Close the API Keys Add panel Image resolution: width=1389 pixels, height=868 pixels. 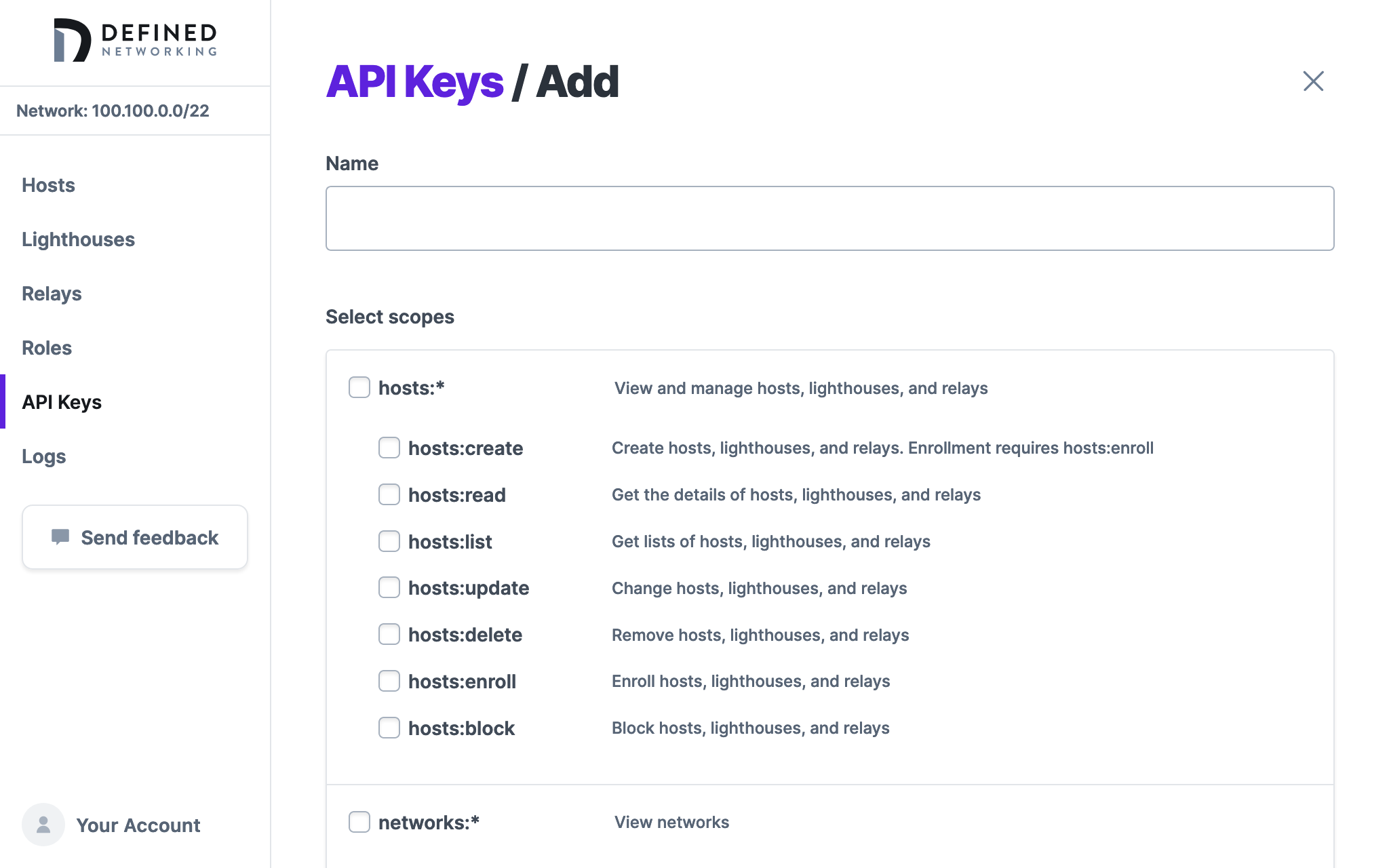1312,81
